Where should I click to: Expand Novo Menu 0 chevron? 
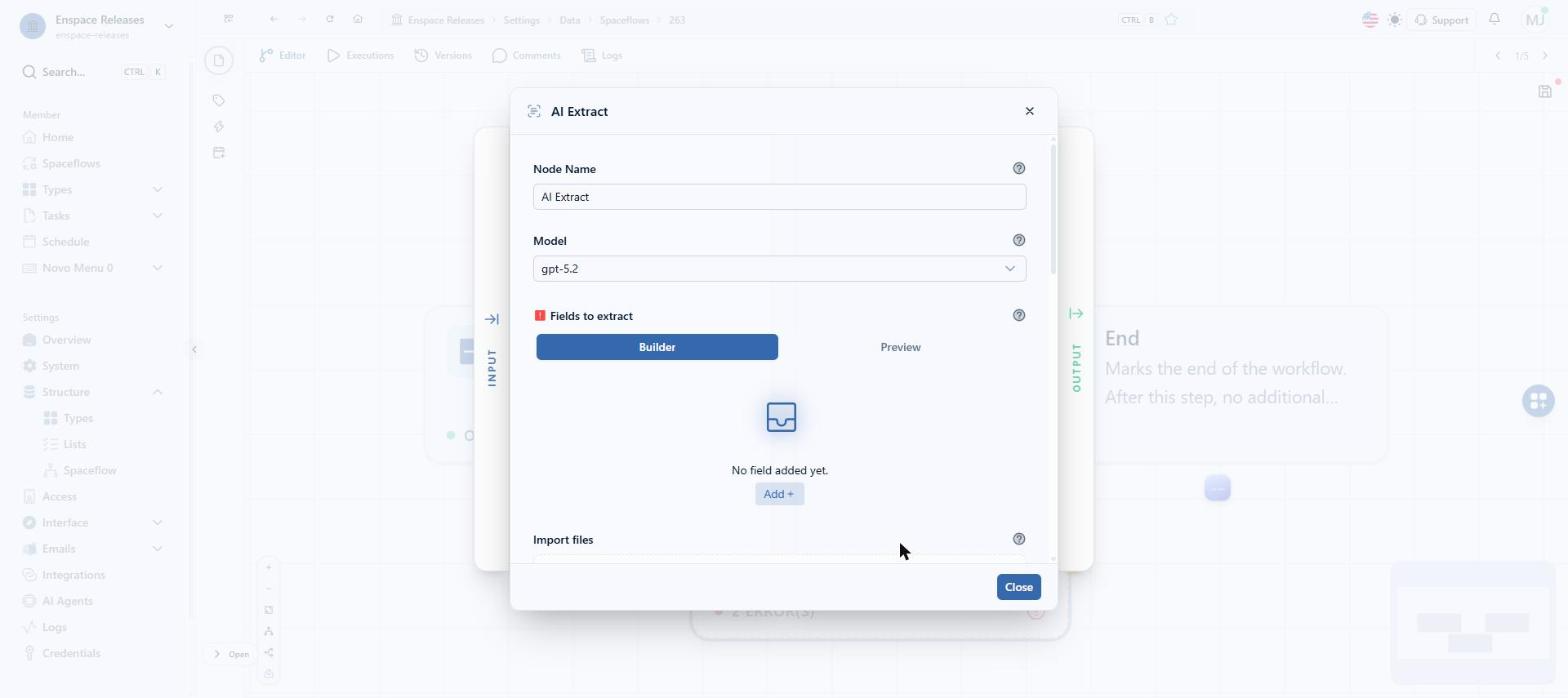tap(157, 268)
